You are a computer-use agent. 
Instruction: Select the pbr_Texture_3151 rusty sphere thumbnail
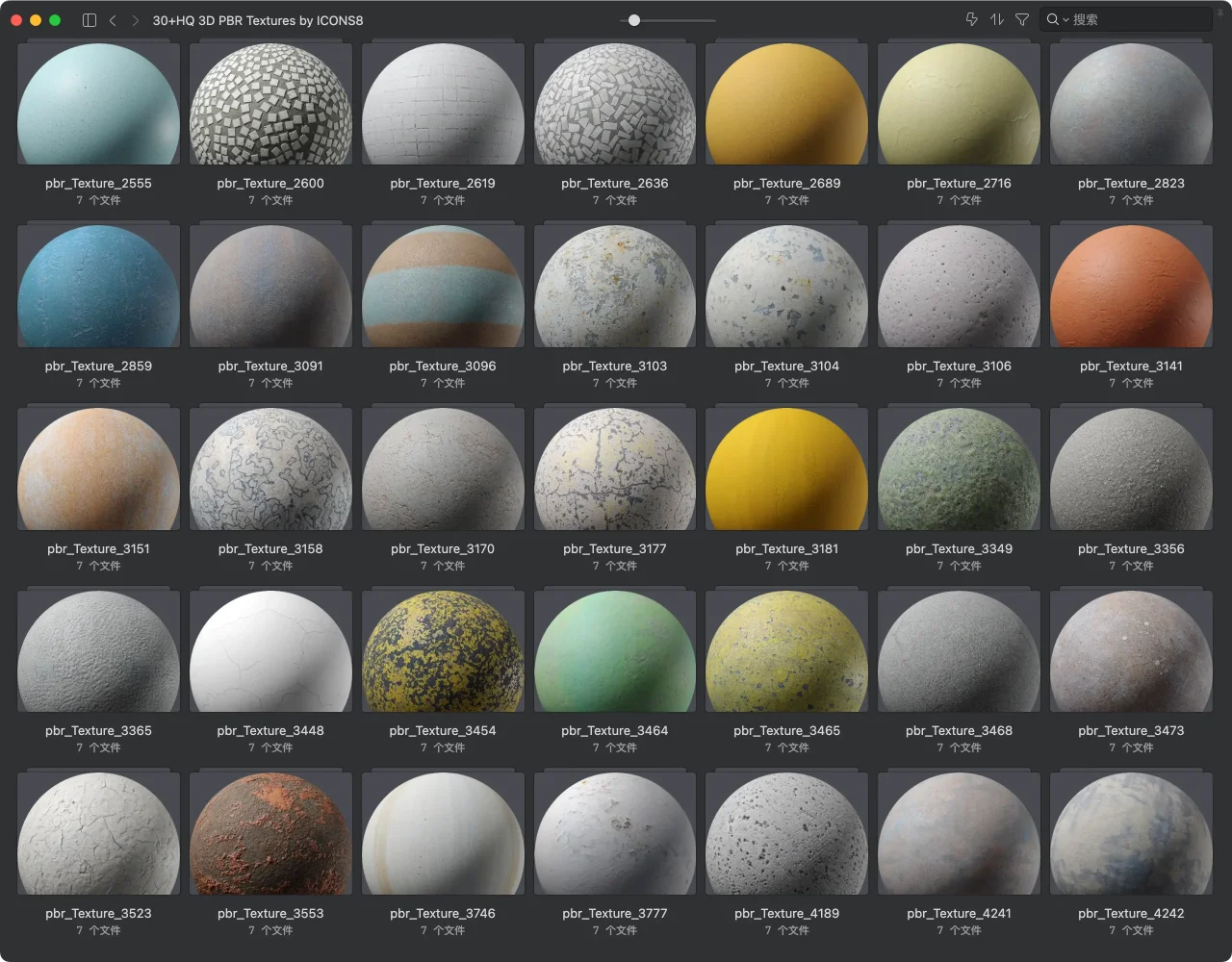click(x=98, y=469)
